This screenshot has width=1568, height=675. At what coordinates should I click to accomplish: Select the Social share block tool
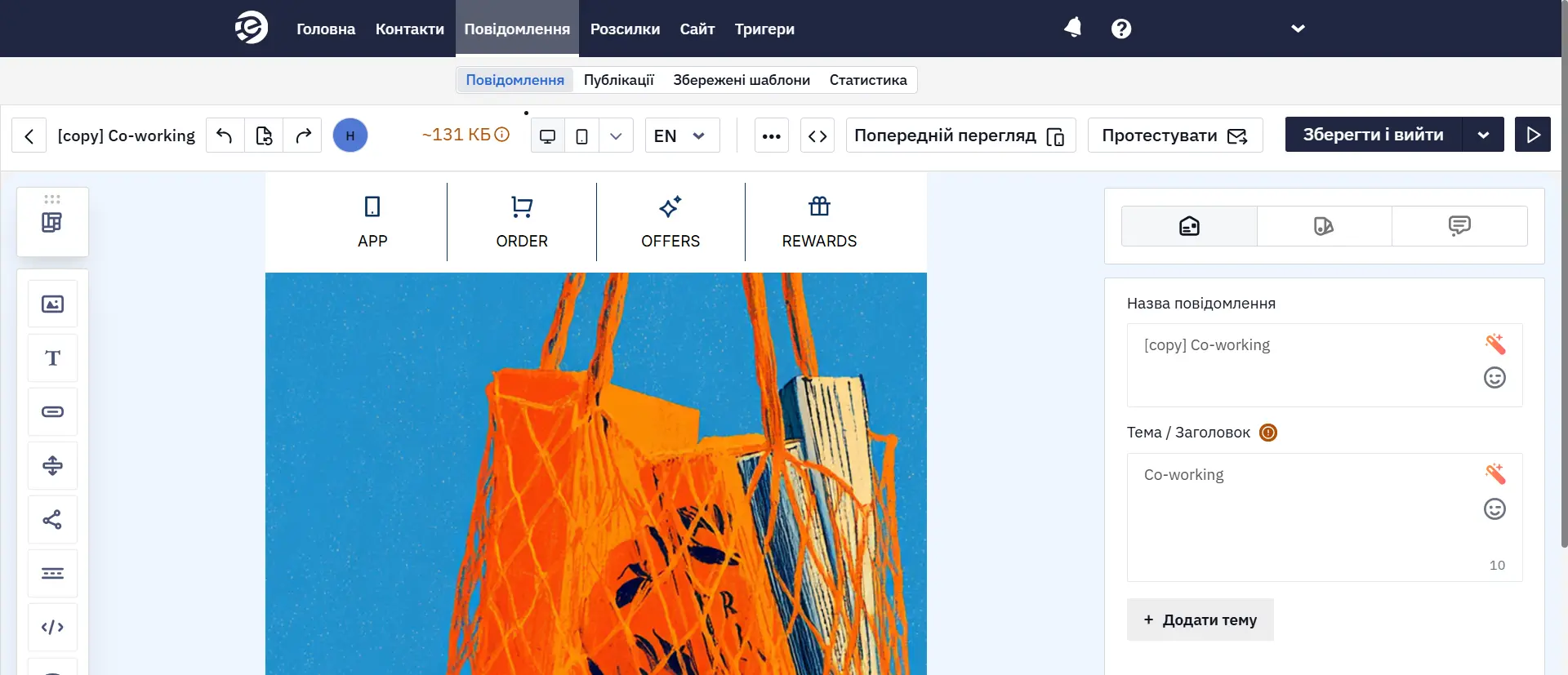point(53,520)
